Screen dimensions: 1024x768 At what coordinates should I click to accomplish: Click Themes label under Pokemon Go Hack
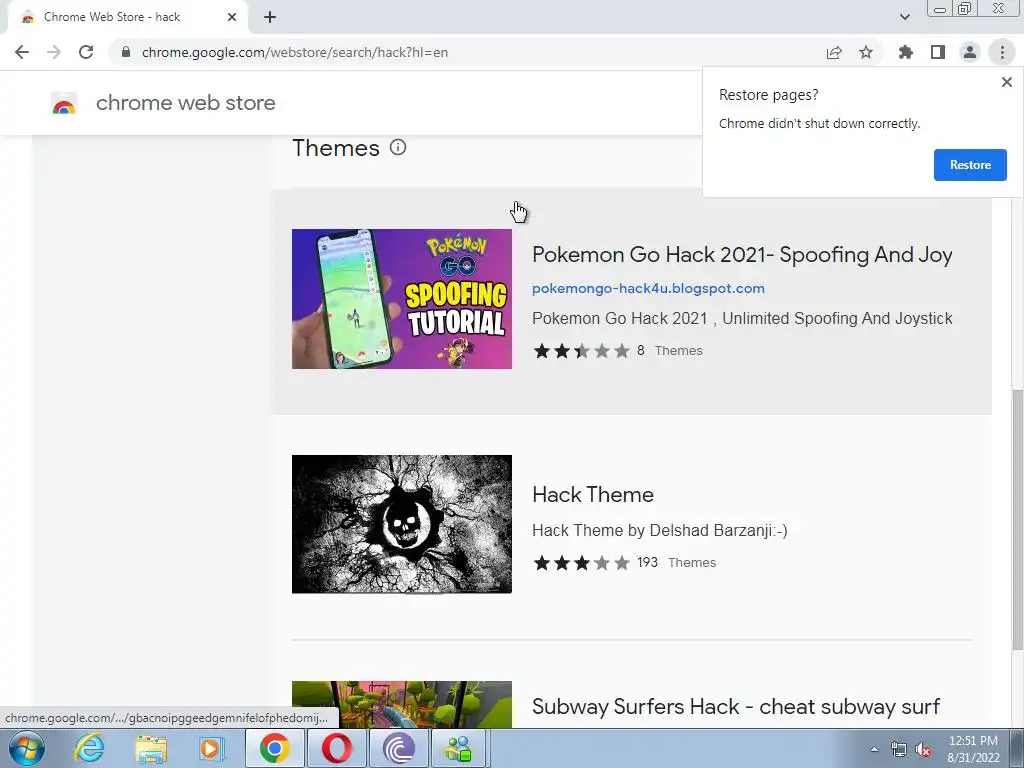(x=679, y=351)
